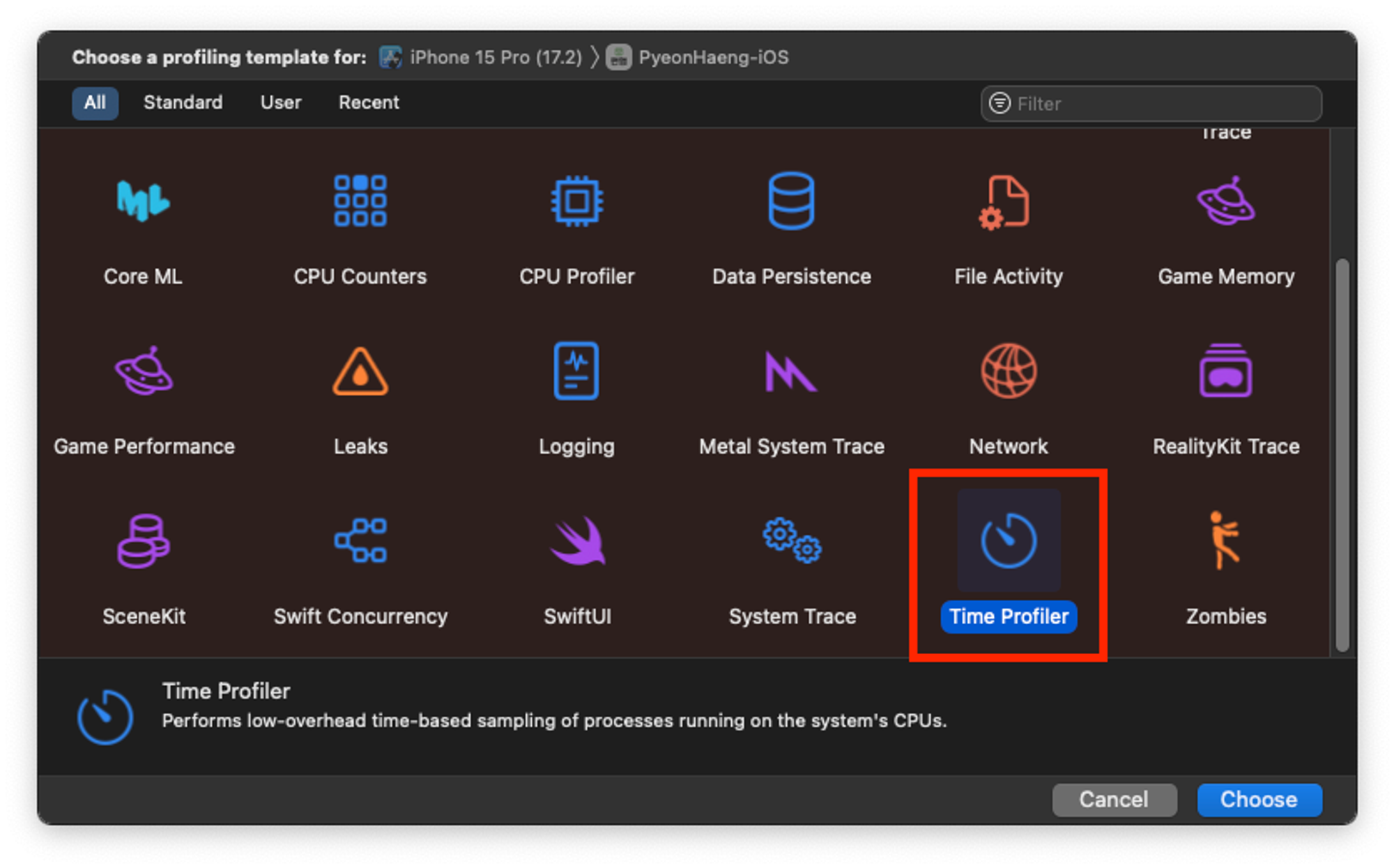1394x868 pixels.
Task: Open the User templates tab
Action: (x=281, y=102)
